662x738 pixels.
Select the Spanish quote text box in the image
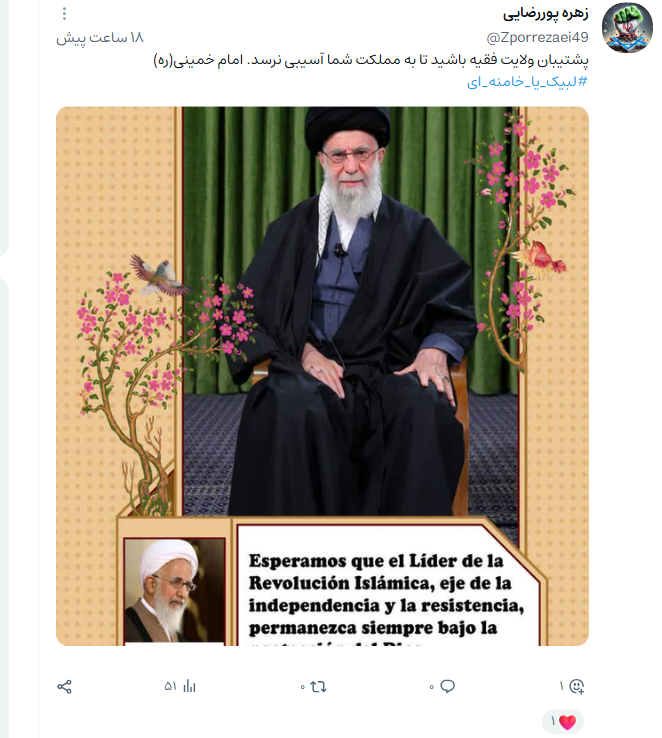pyautogui.click(x=388, y=586)
